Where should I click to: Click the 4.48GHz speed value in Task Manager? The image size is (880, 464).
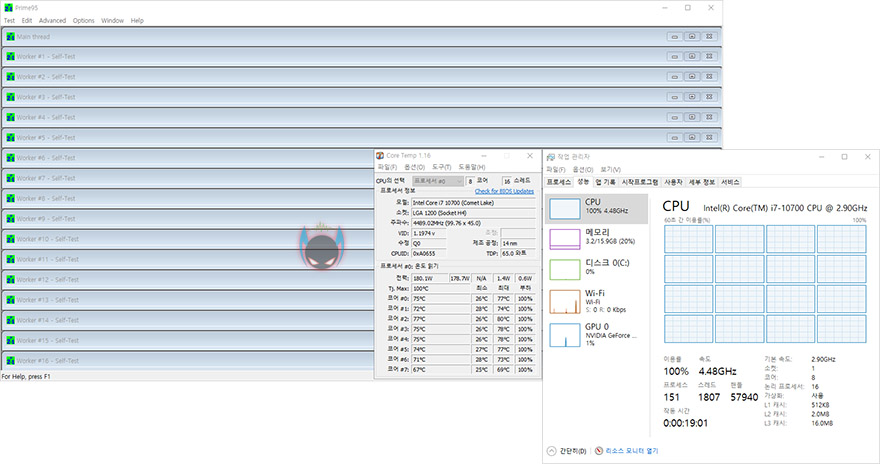click(x=717, y=371)
